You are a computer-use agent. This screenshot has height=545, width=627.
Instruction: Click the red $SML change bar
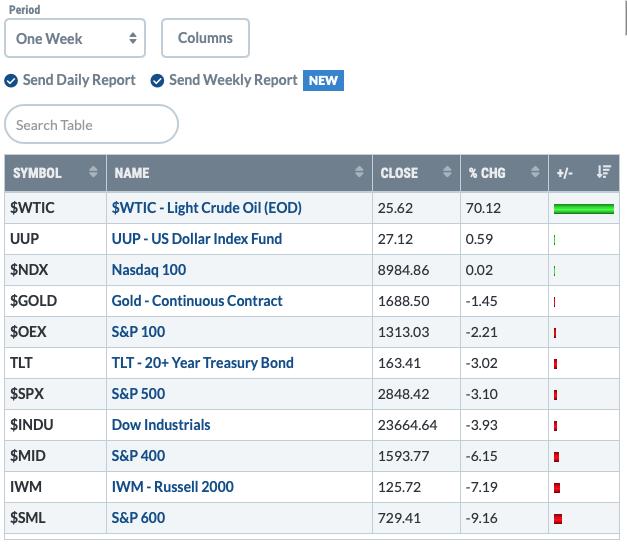558,519
